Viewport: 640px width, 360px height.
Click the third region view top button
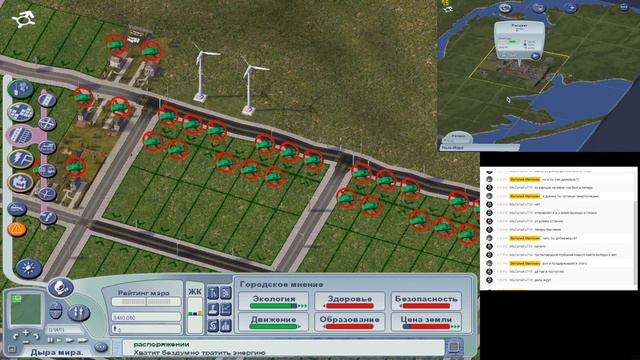click(571, 7)
